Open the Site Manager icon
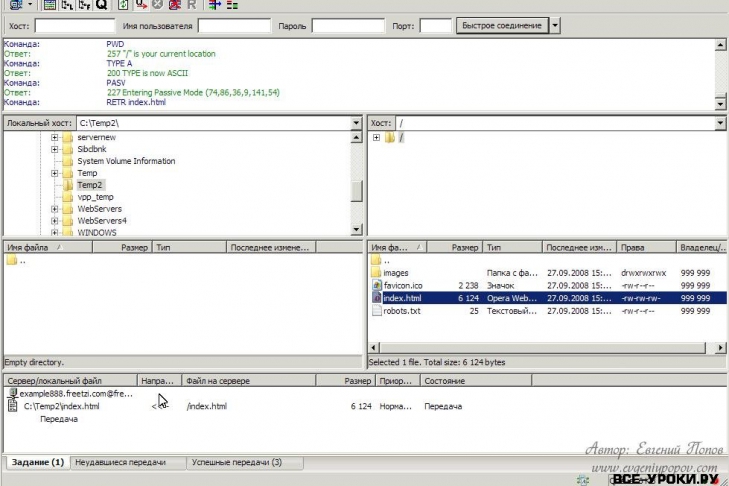 [16, 5]
